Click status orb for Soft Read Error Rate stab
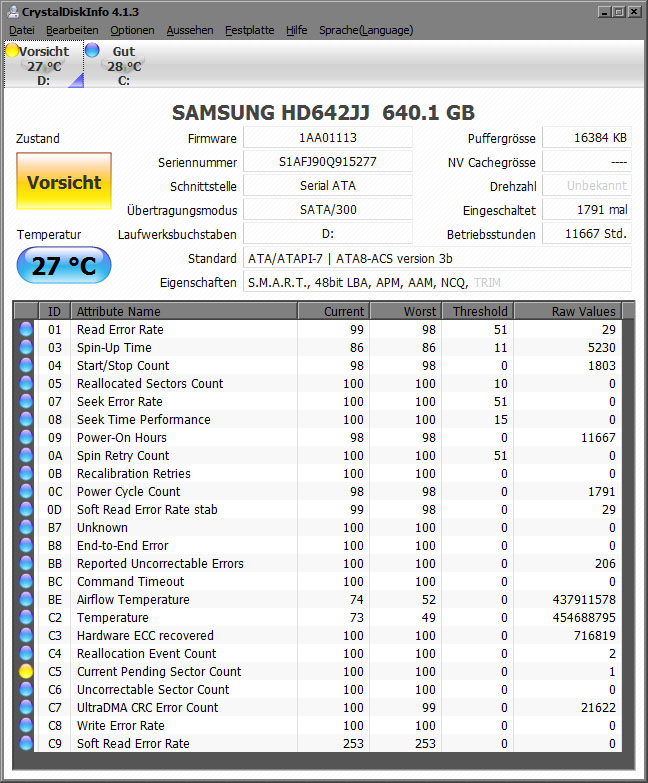The width and height of the screenshot is (648, 783). point(25,509)
